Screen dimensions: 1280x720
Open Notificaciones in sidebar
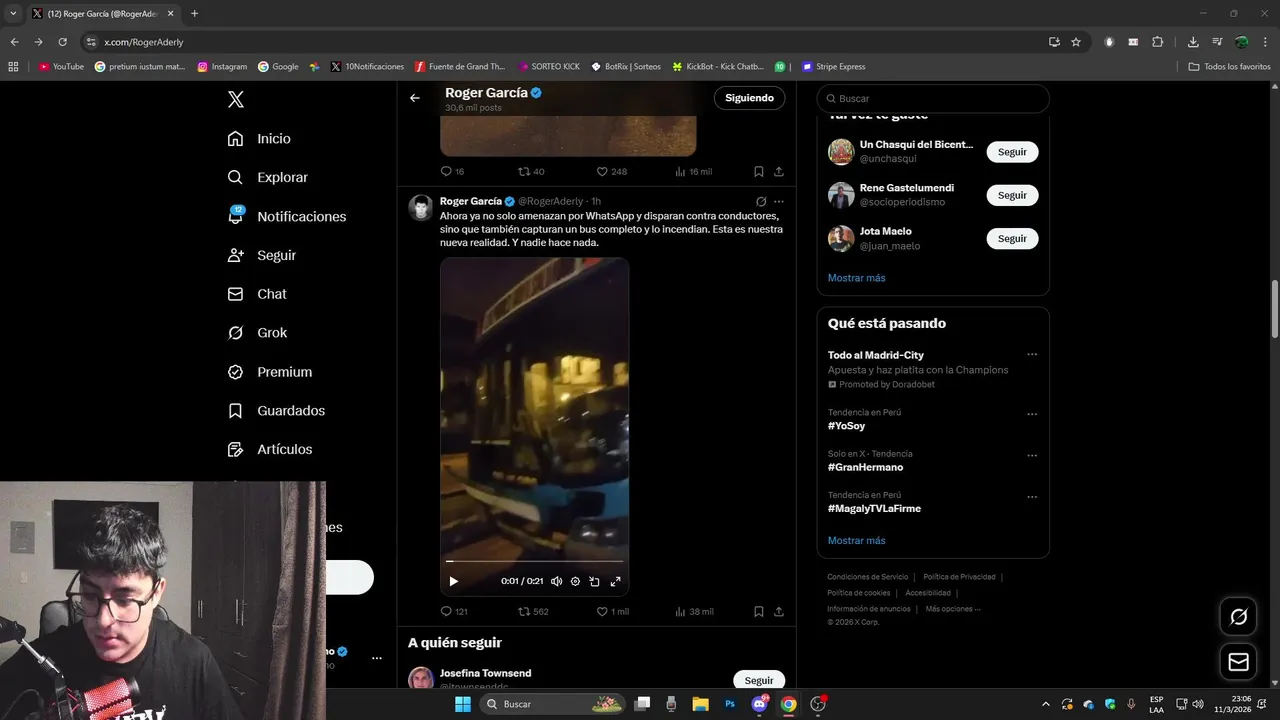[x=287, y=216]
